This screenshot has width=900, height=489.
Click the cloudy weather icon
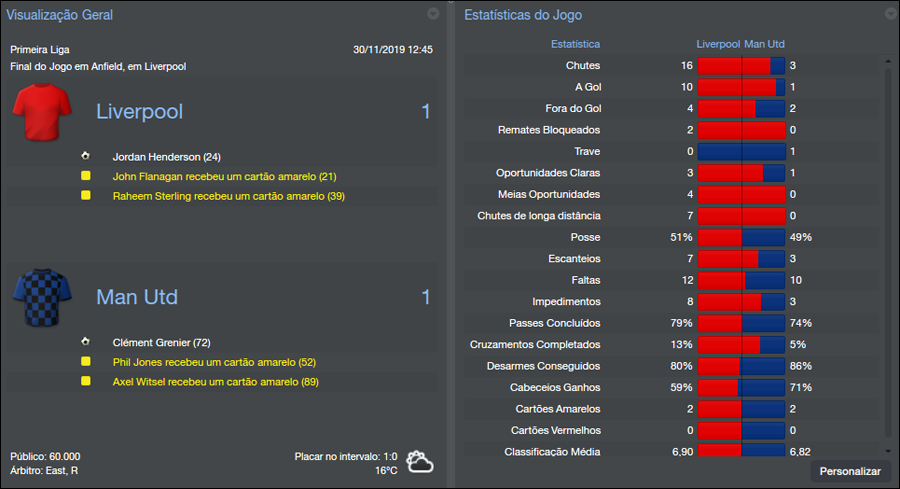click(x=419, y=461)
